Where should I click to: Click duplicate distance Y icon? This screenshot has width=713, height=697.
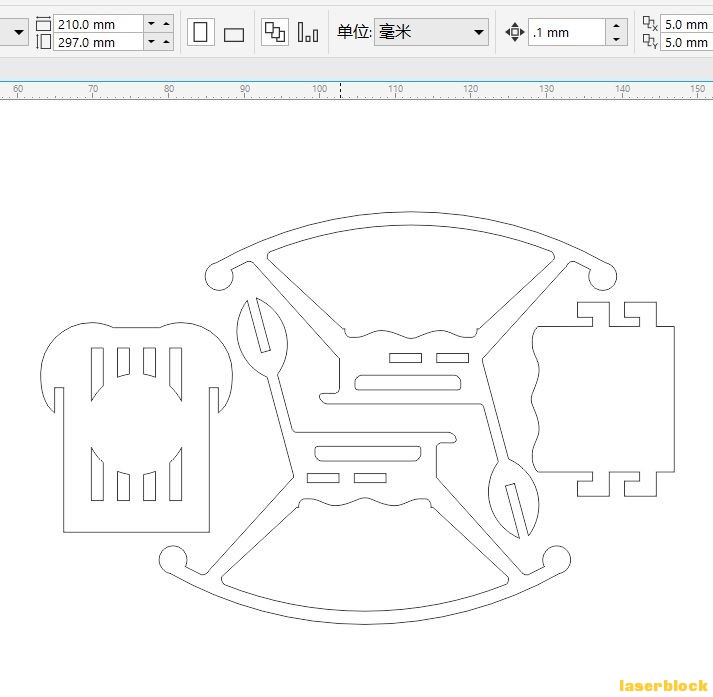click(x=650, y=42)
